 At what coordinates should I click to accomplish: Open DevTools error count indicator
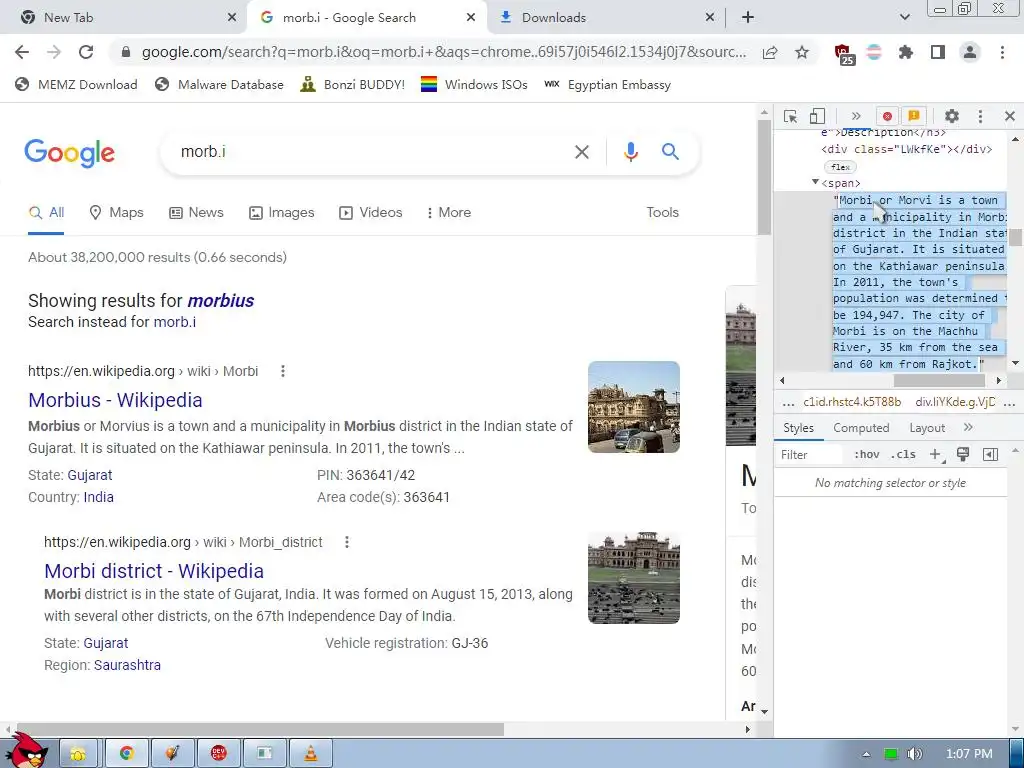click(887, 116)
